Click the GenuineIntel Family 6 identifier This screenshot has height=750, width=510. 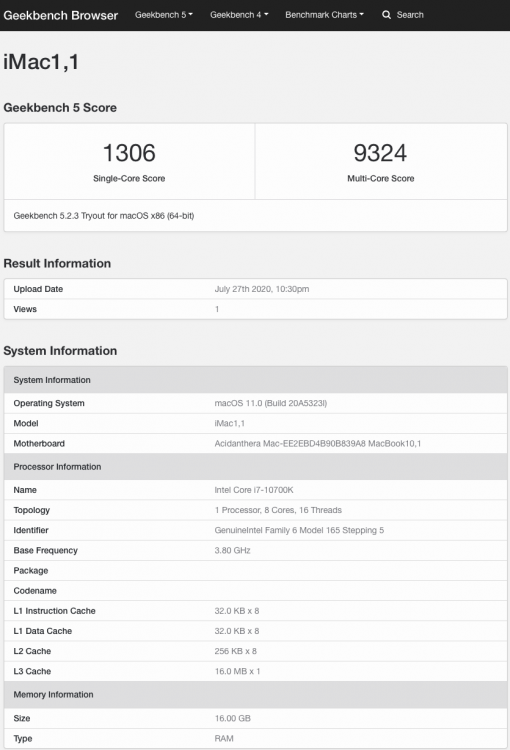tap(299, 530)
